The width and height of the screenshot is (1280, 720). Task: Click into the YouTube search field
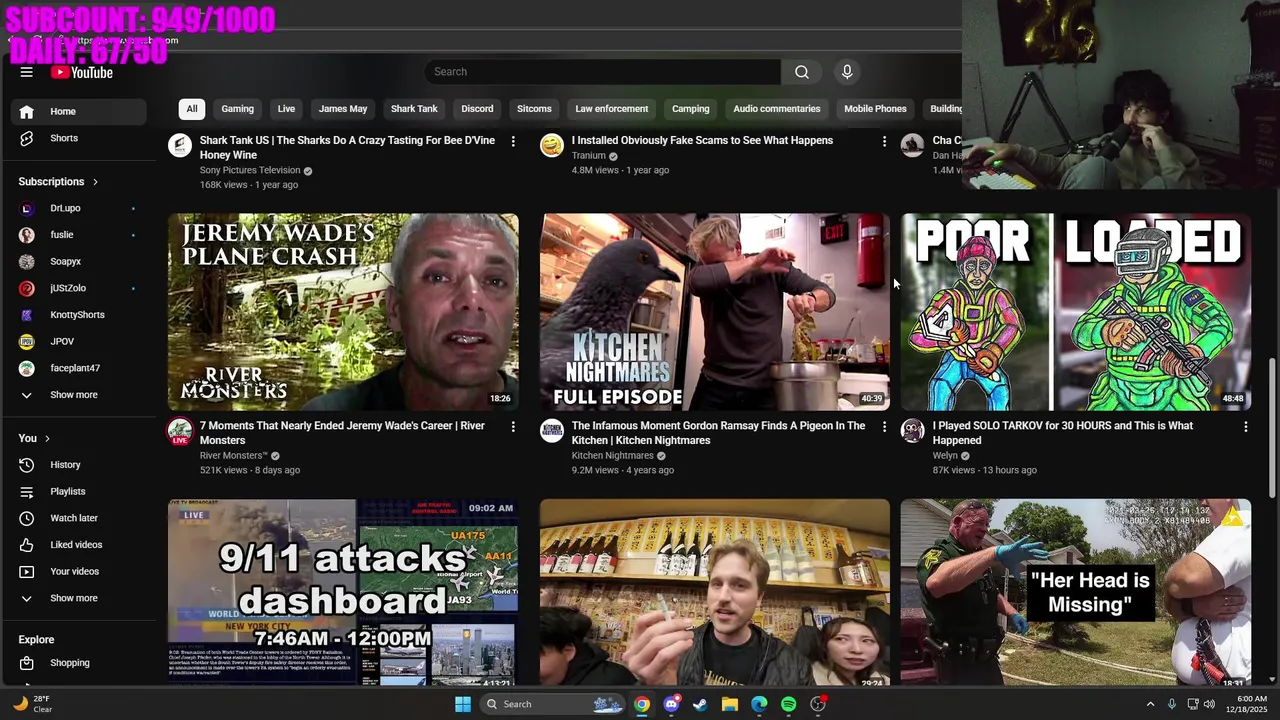(602, 72)
